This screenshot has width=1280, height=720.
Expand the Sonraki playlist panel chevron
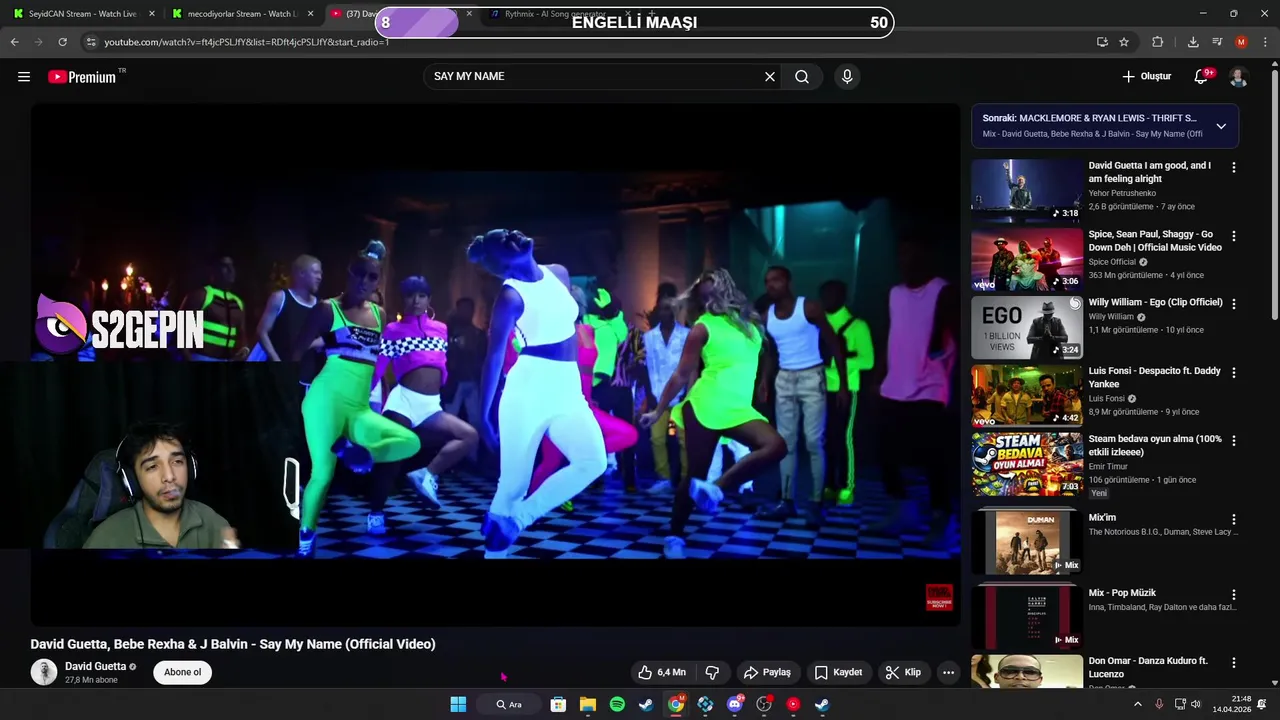[1221, 126]
